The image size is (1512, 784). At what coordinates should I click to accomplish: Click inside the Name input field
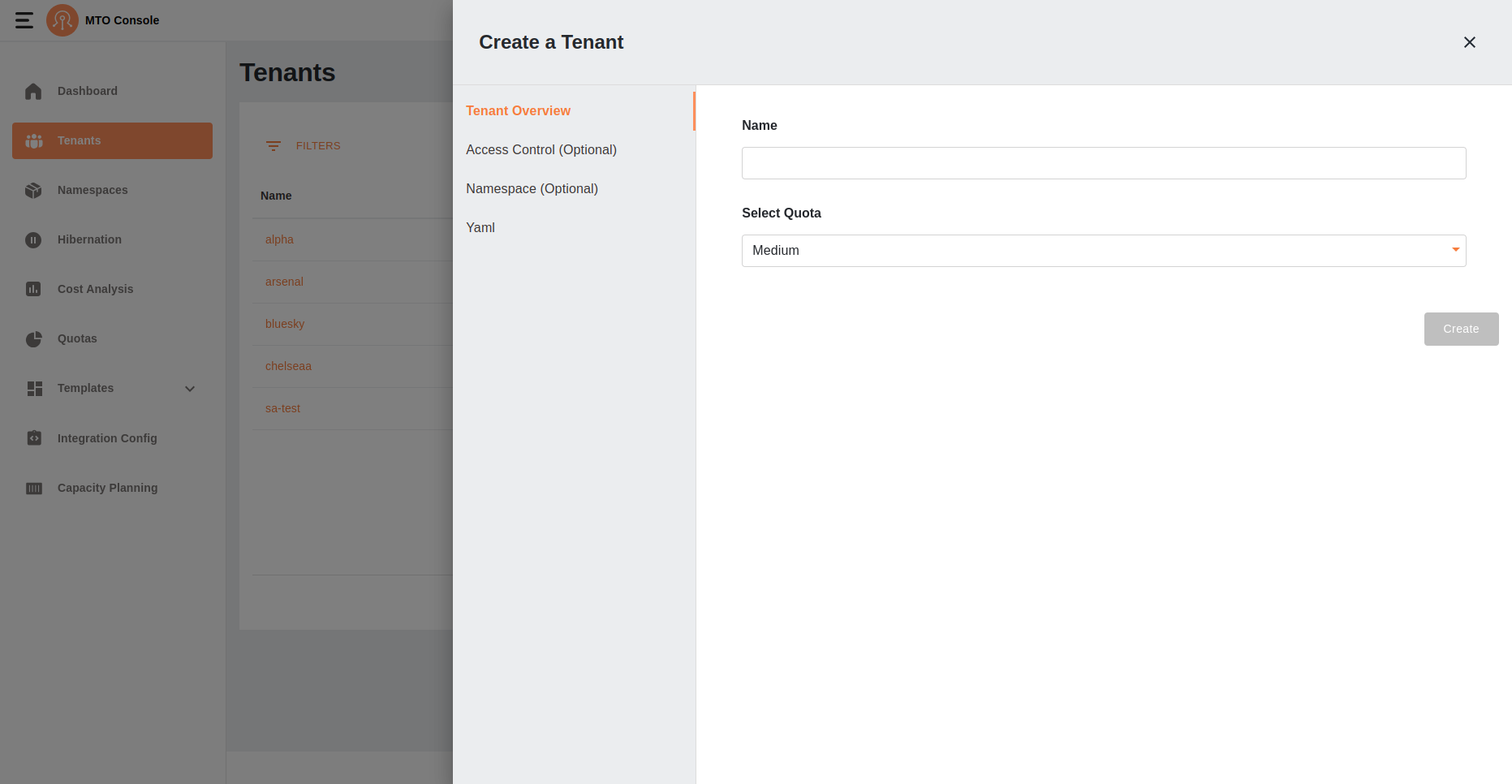pos(1103,162)
